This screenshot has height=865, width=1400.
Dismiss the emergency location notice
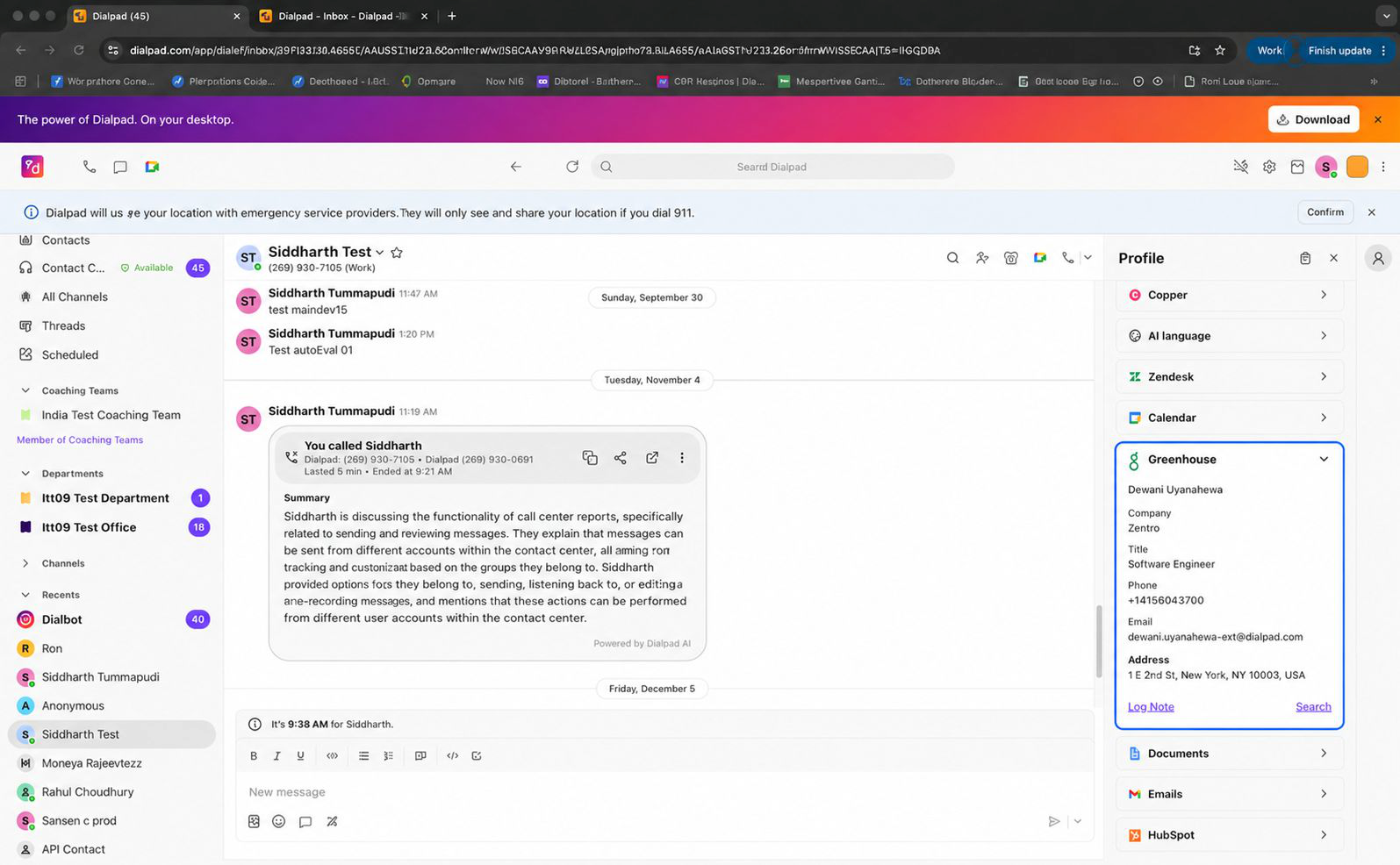click(x=1372, y=212)
